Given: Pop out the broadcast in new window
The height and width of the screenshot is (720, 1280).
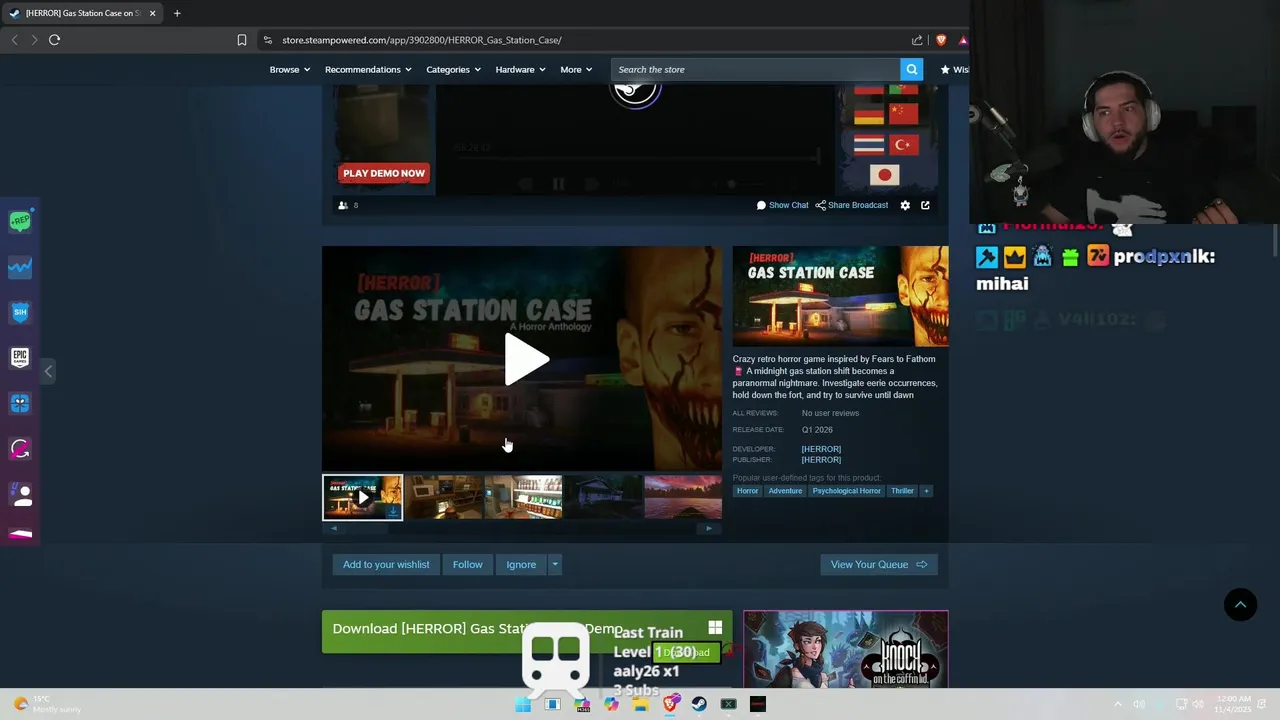Looking at the screenshot, I should (x=925, y=205).
